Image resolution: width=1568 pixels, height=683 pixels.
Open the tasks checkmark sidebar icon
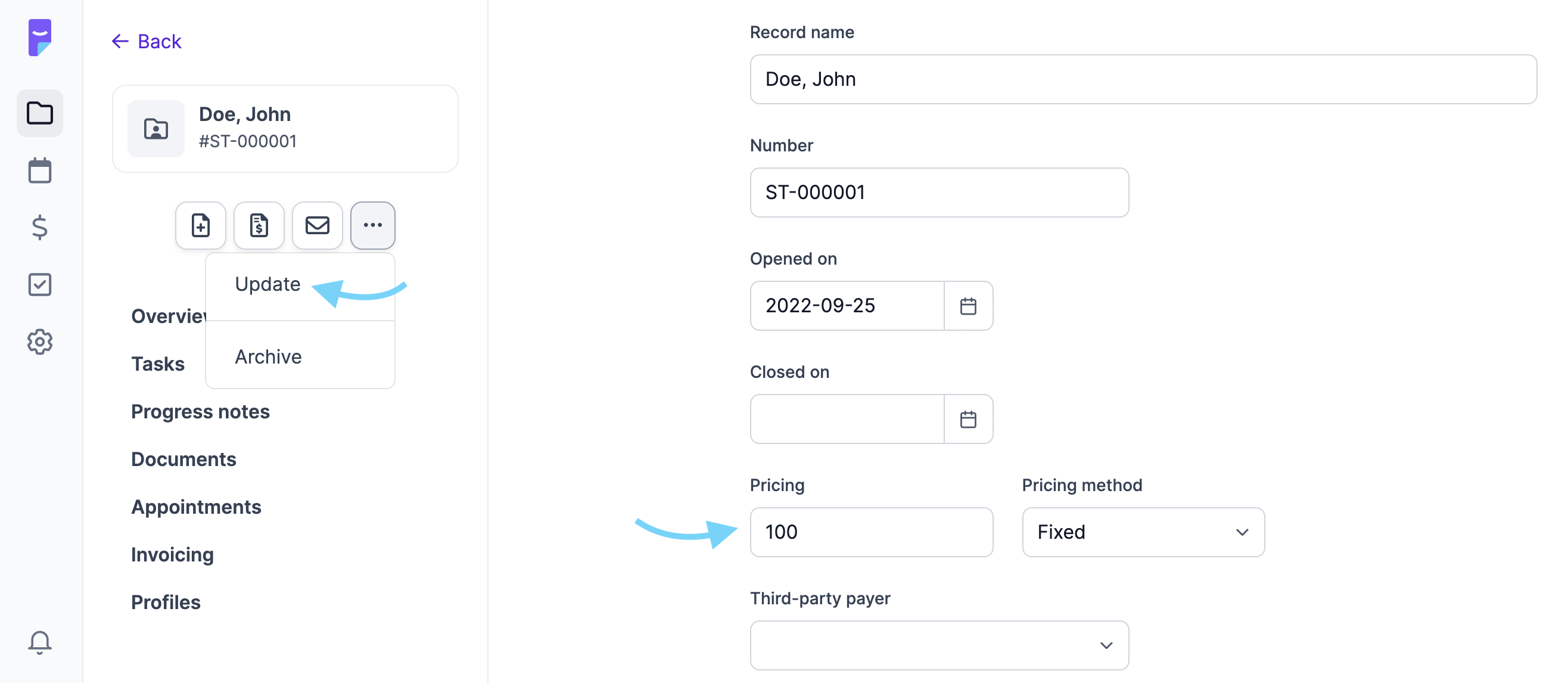(39, 284)
